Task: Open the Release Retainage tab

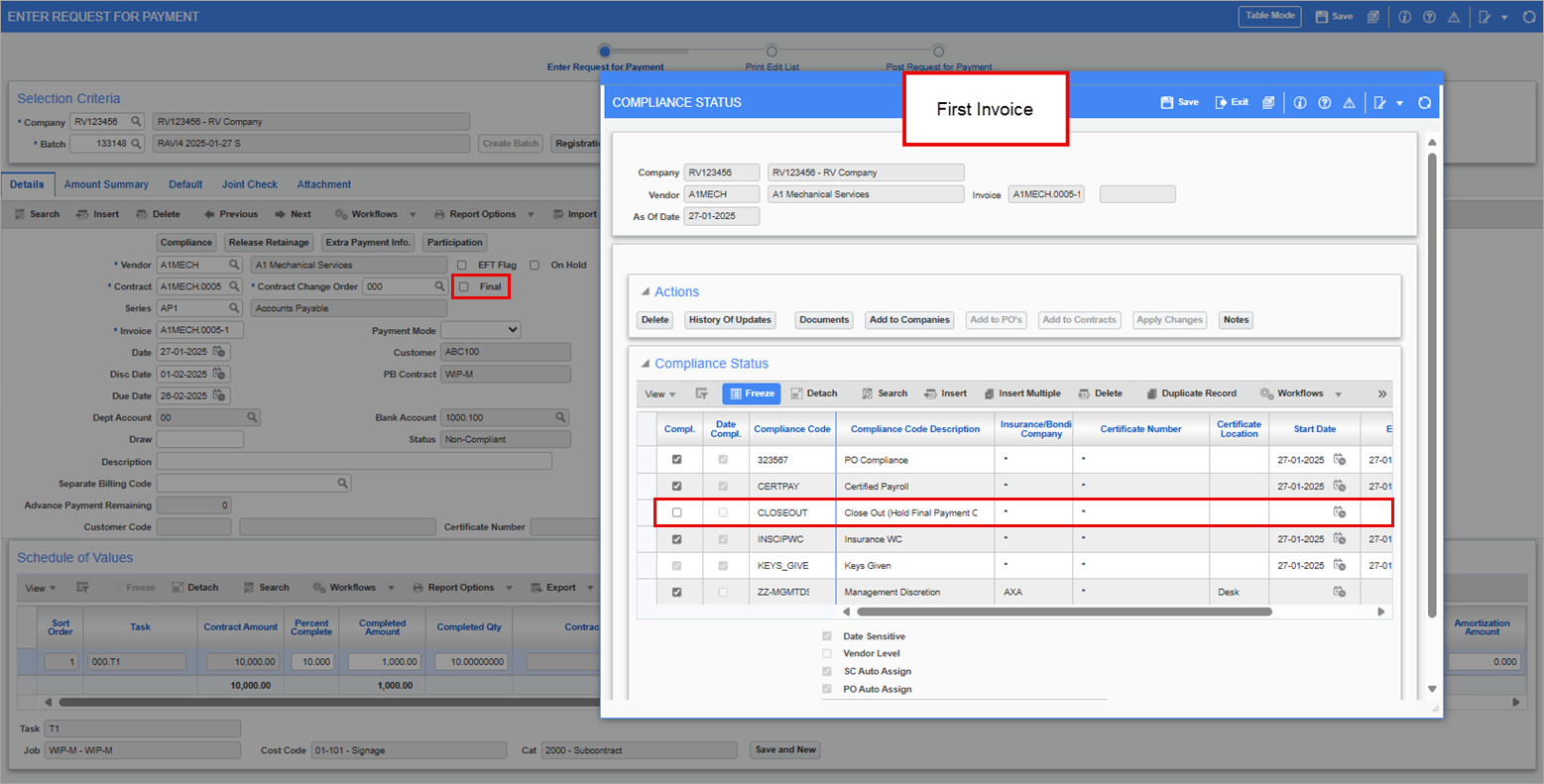Action: [x=268, y=242]
